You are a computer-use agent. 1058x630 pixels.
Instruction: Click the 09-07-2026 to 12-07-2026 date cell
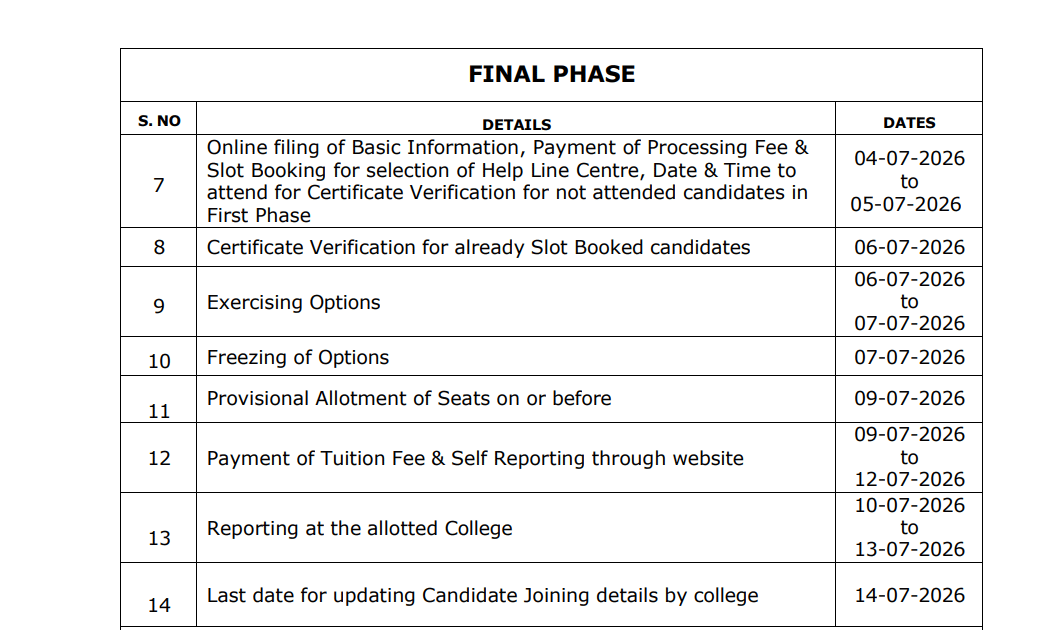pyautogui.click(x=909, y=457)
